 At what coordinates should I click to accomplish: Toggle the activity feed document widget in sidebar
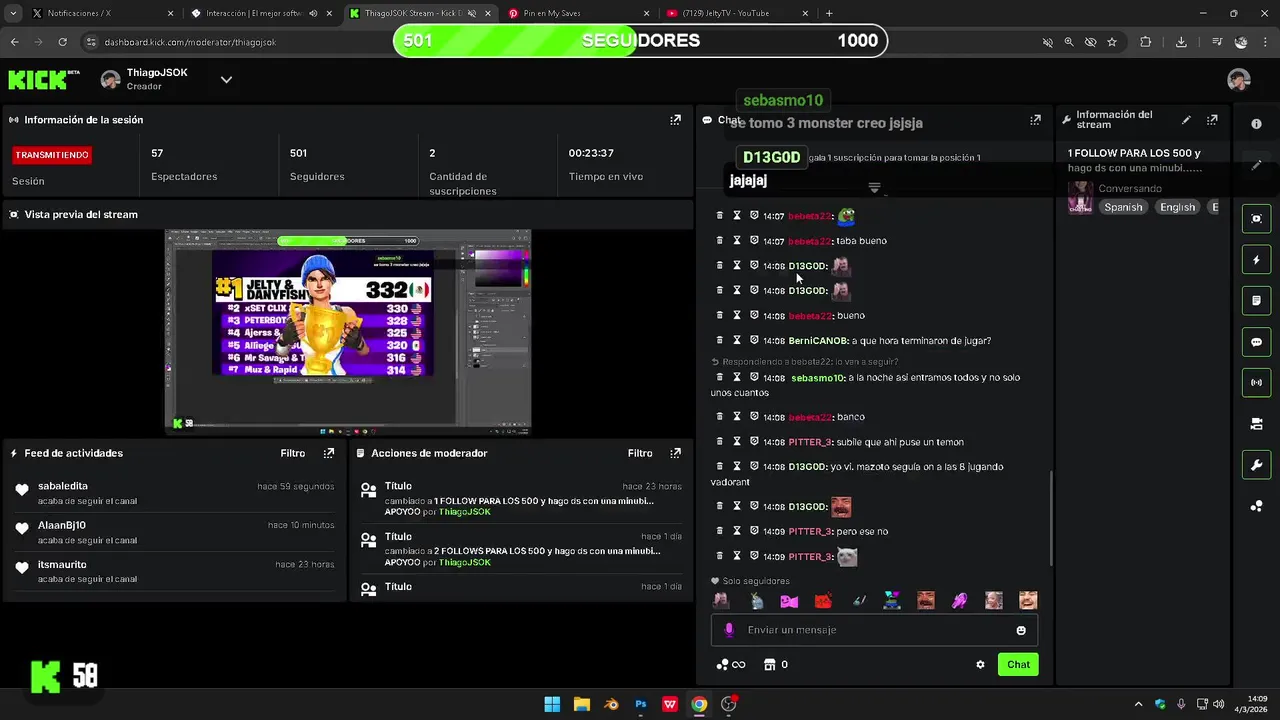click(x=1256, y=300)
